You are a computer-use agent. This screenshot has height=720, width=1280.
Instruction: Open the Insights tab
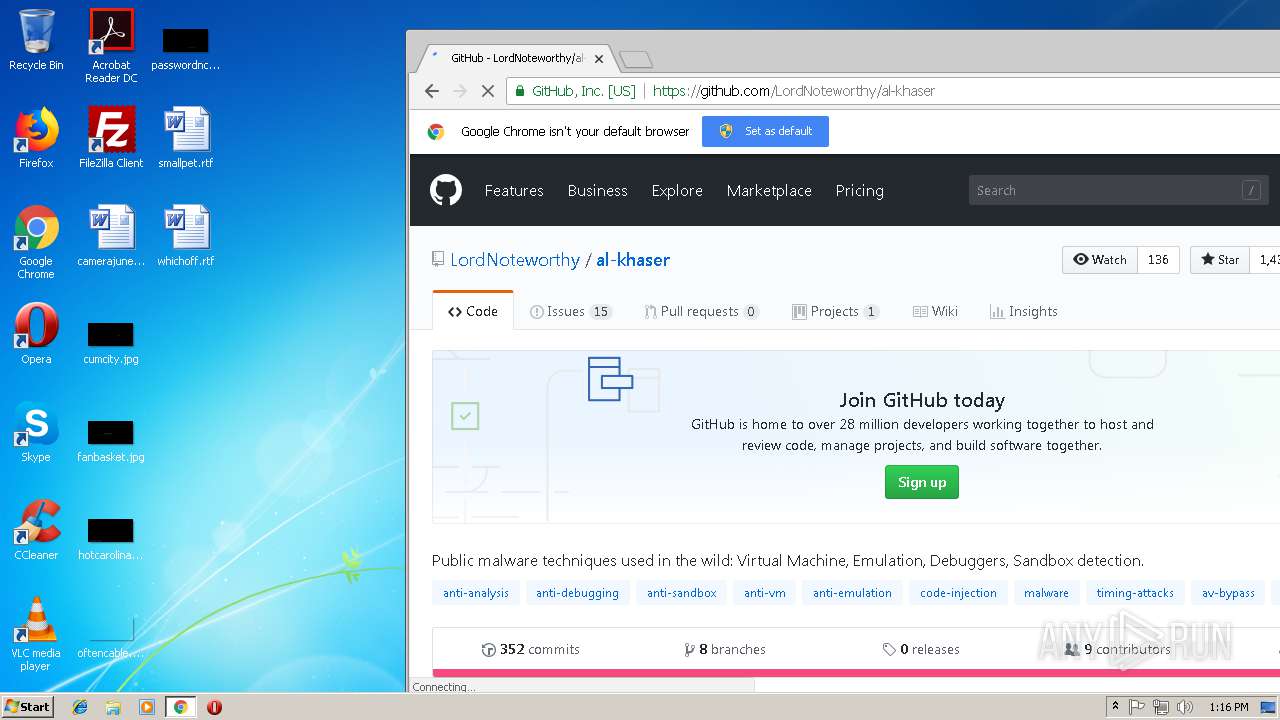[1023, 311]
